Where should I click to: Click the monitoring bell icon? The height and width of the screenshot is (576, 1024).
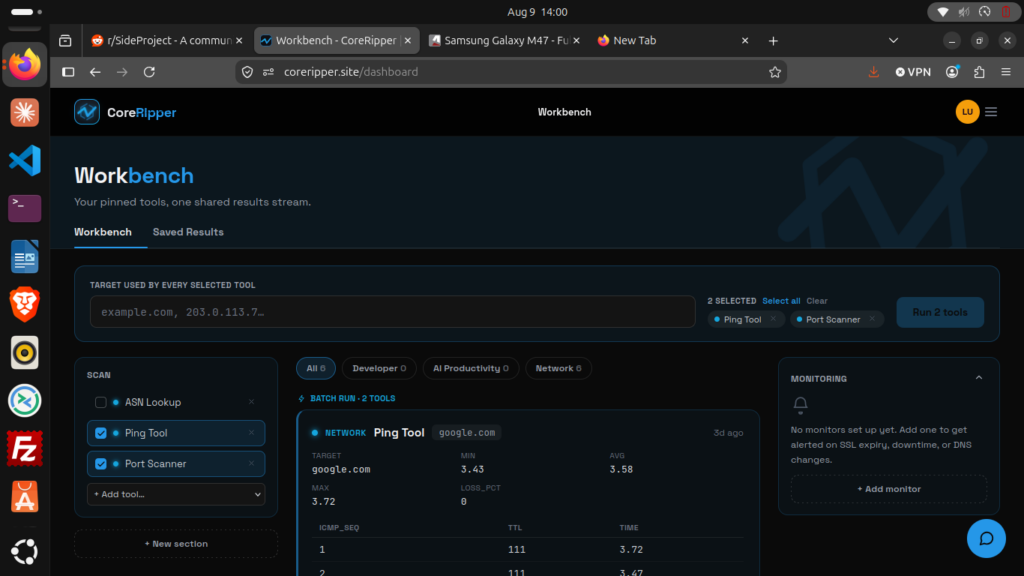tap(800, 405)
